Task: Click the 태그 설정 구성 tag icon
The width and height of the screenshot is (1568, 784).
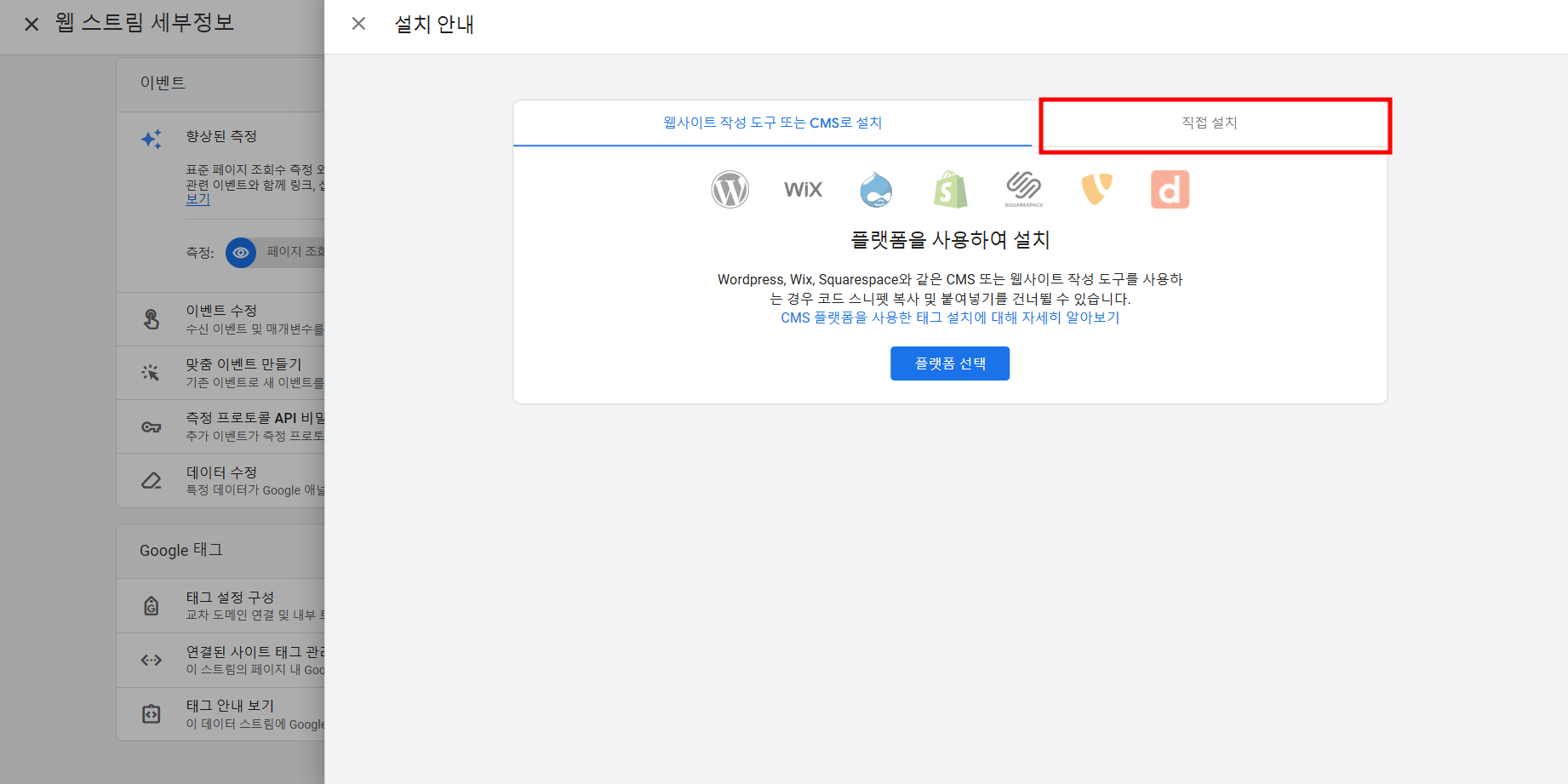Action: (x=152, y=606)
